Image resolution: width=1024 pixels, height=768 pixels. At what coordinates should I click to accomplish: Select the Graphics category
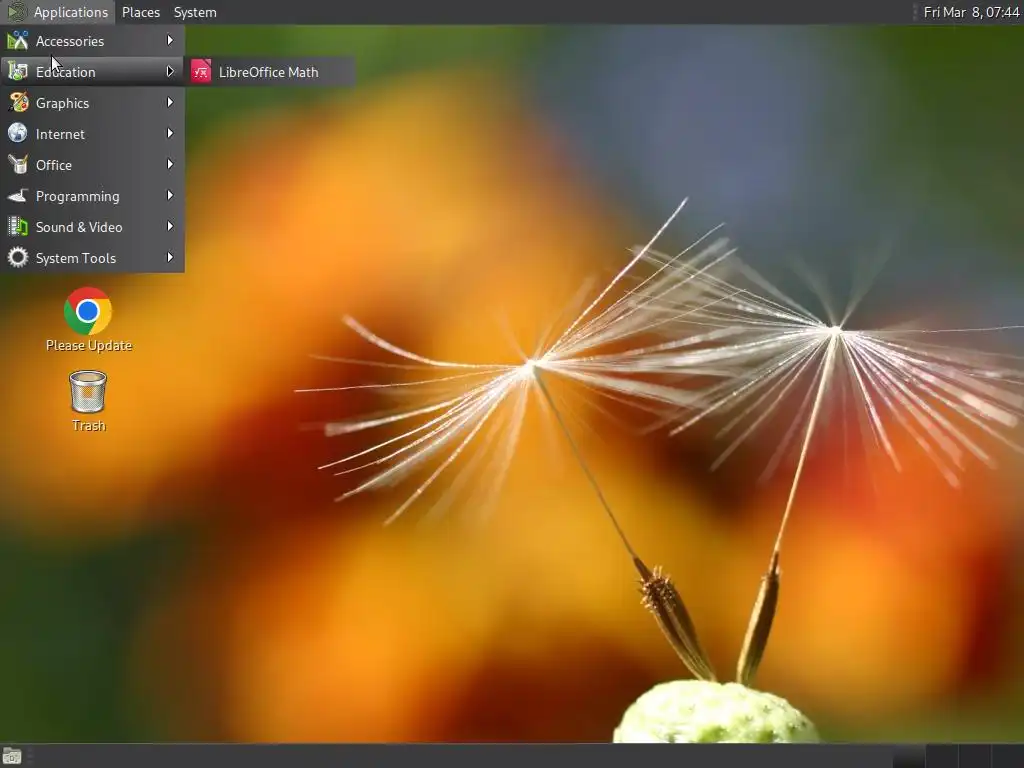tap(92, 103)
